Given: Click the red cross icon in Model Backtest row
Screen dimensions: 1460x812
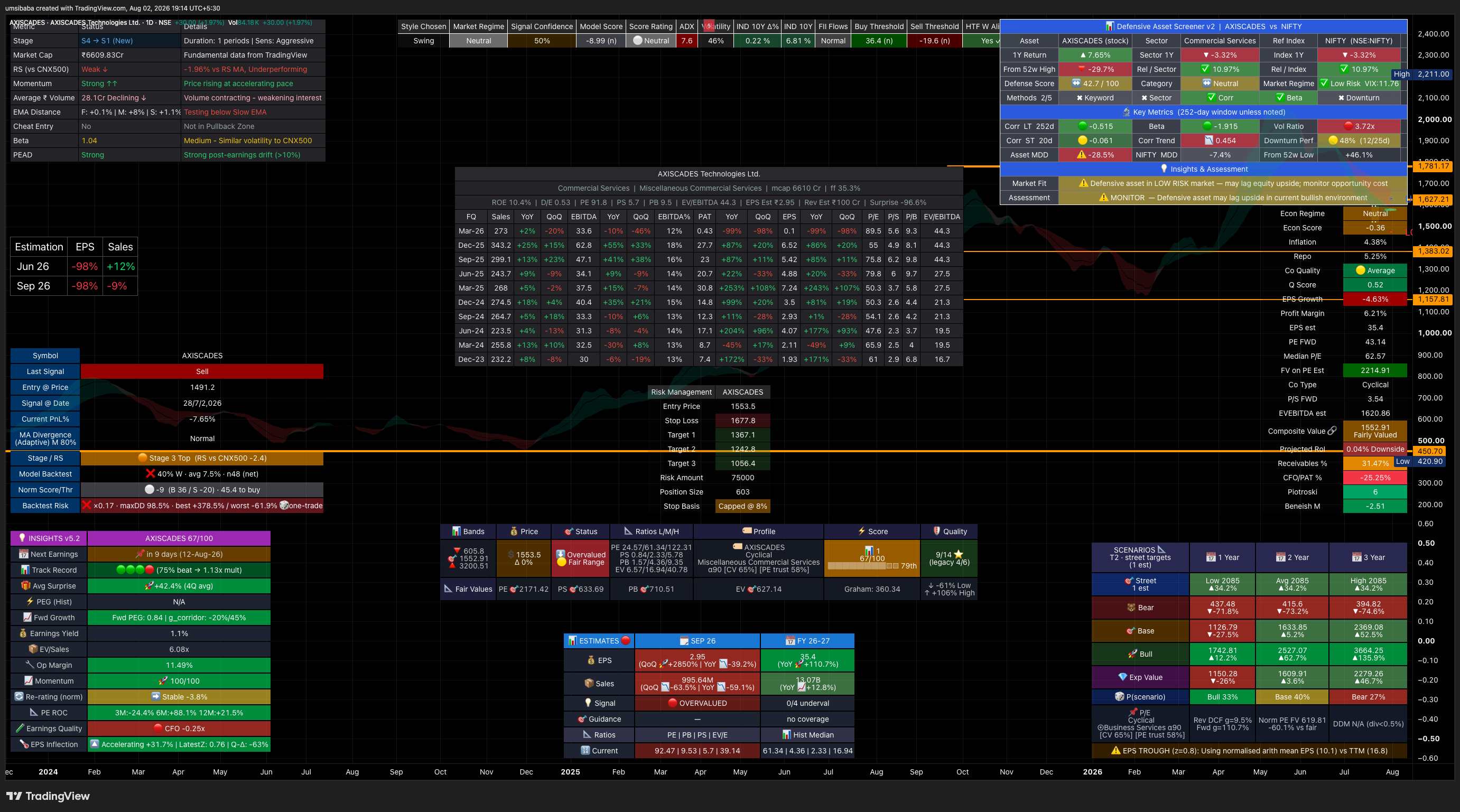Looking at the screenshot, I should point(150,474).
